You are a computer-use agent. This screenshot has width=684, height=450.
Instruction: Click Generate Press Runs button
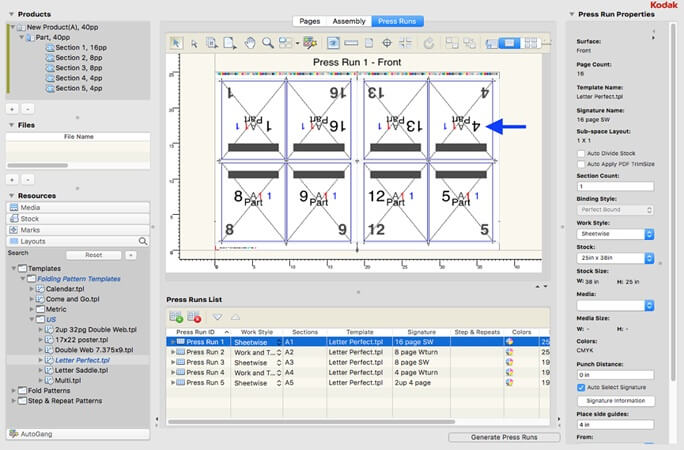(x=504, y=437)
